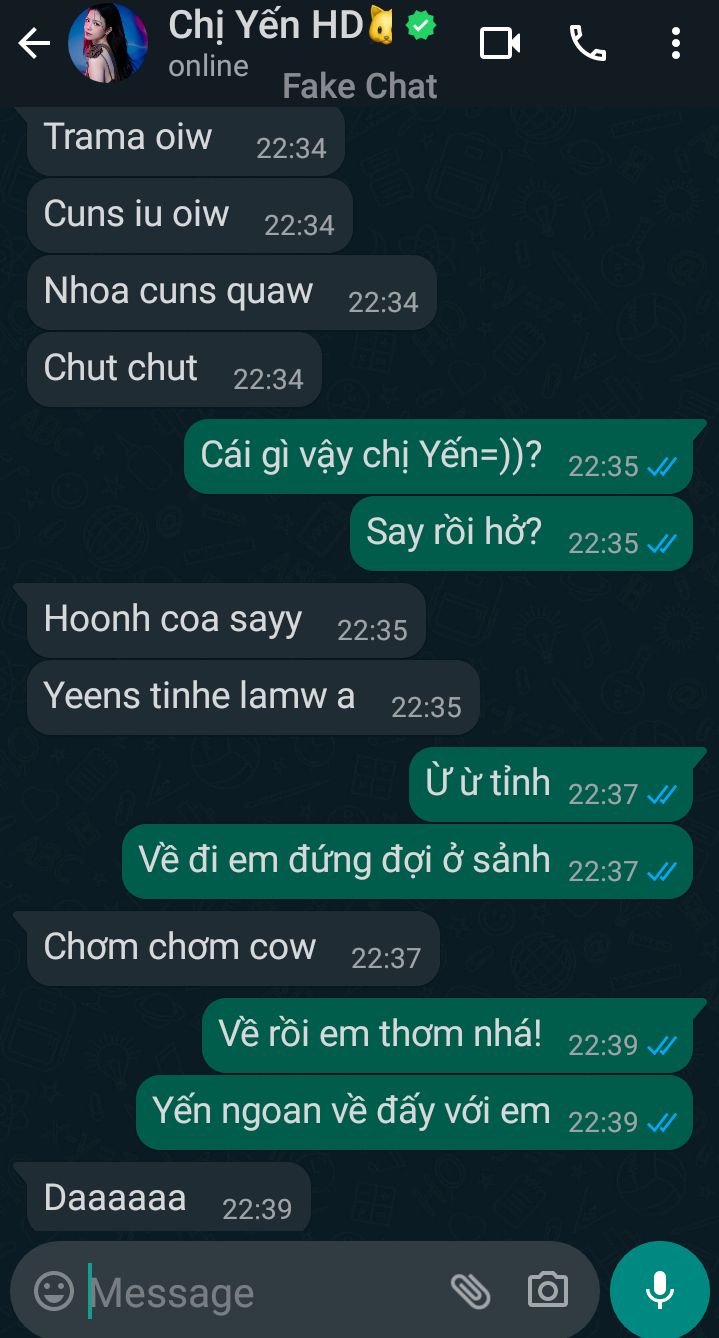Start a voice call
This screenshot has width=719, height=1338.
[588, 43]
